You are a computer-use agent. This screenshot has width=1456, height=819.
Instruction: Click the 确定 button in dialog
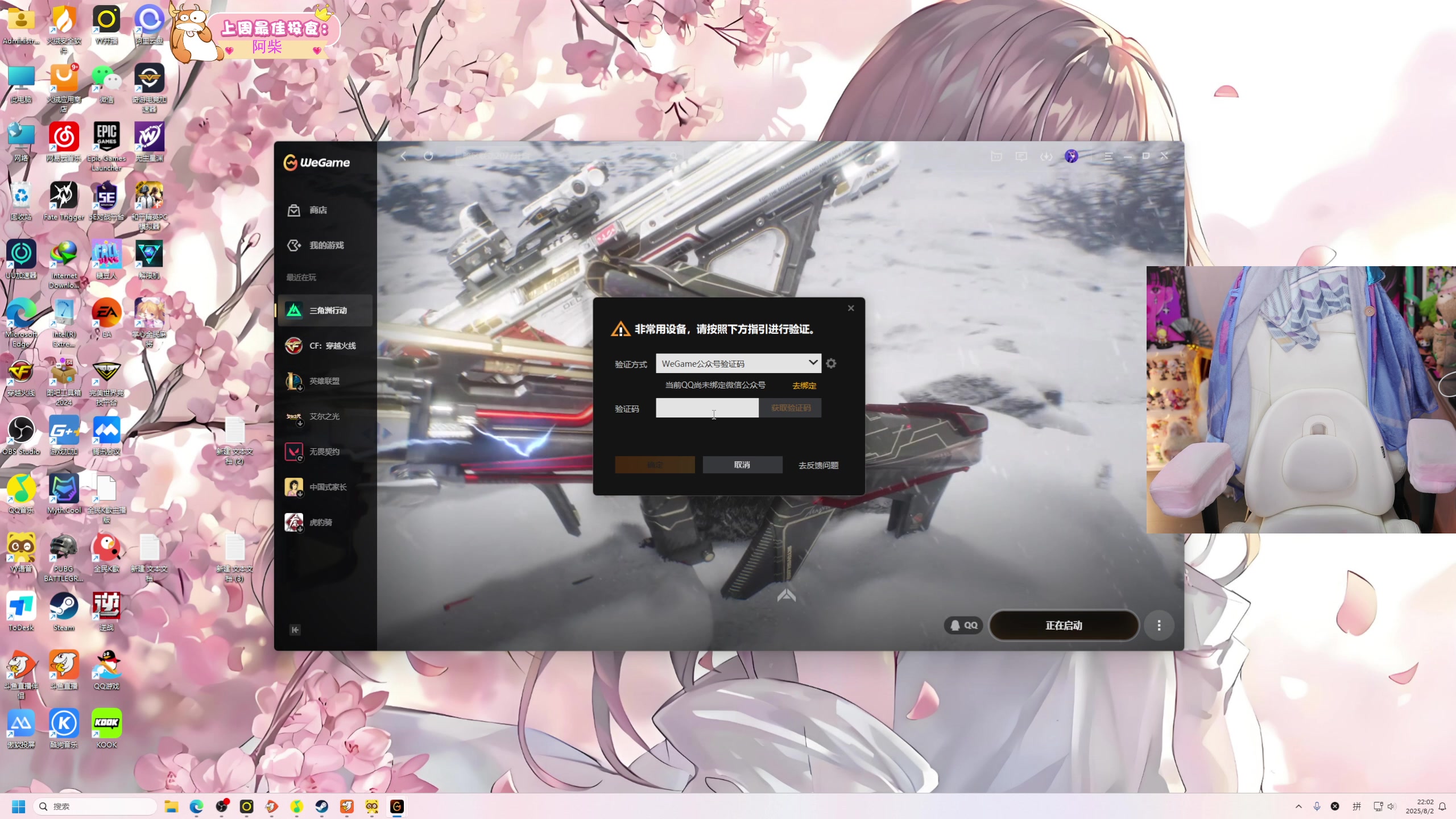(x=655, y=465)
